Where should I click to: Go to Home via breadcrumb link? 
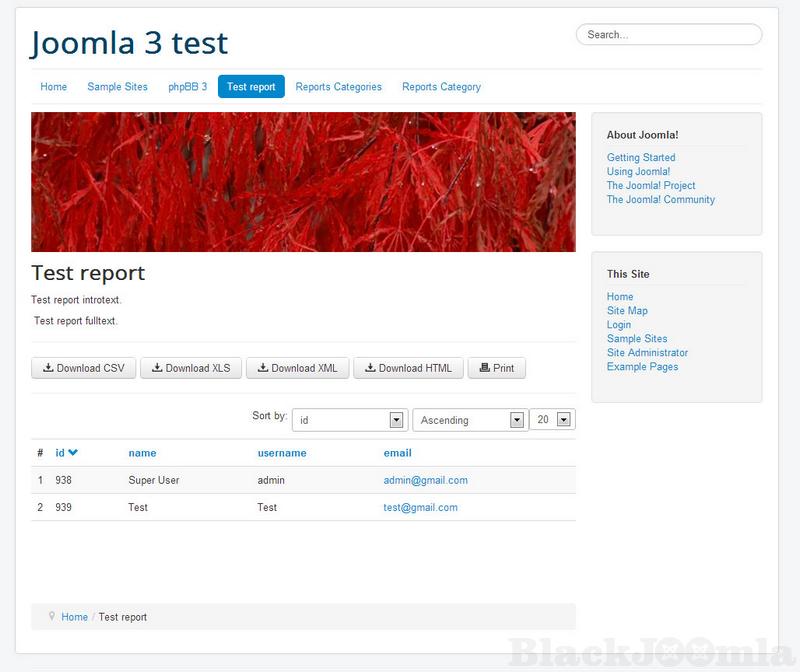pyautogui.click(x=74, y=617)
